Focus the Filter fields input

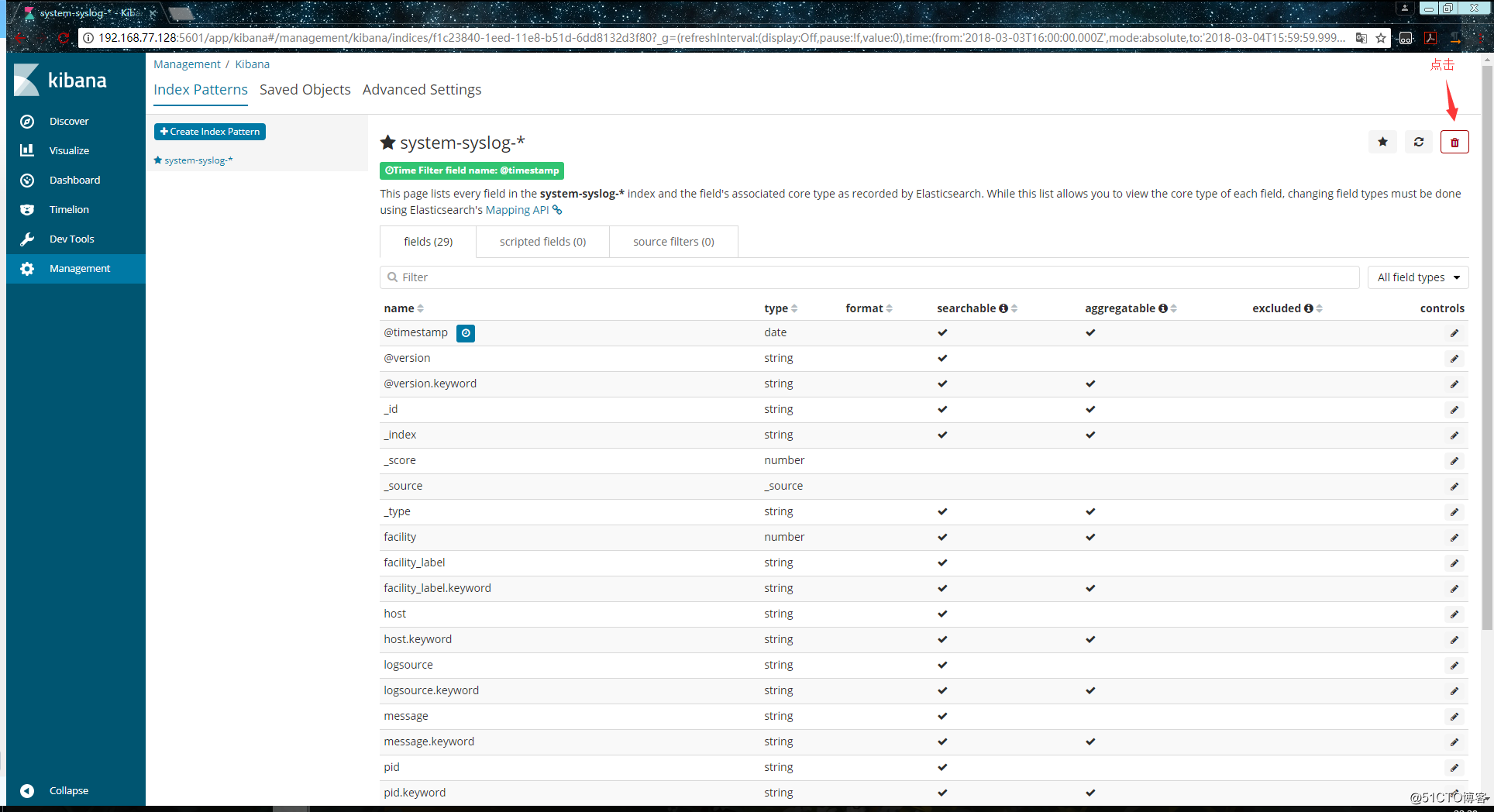coord(869,277)
